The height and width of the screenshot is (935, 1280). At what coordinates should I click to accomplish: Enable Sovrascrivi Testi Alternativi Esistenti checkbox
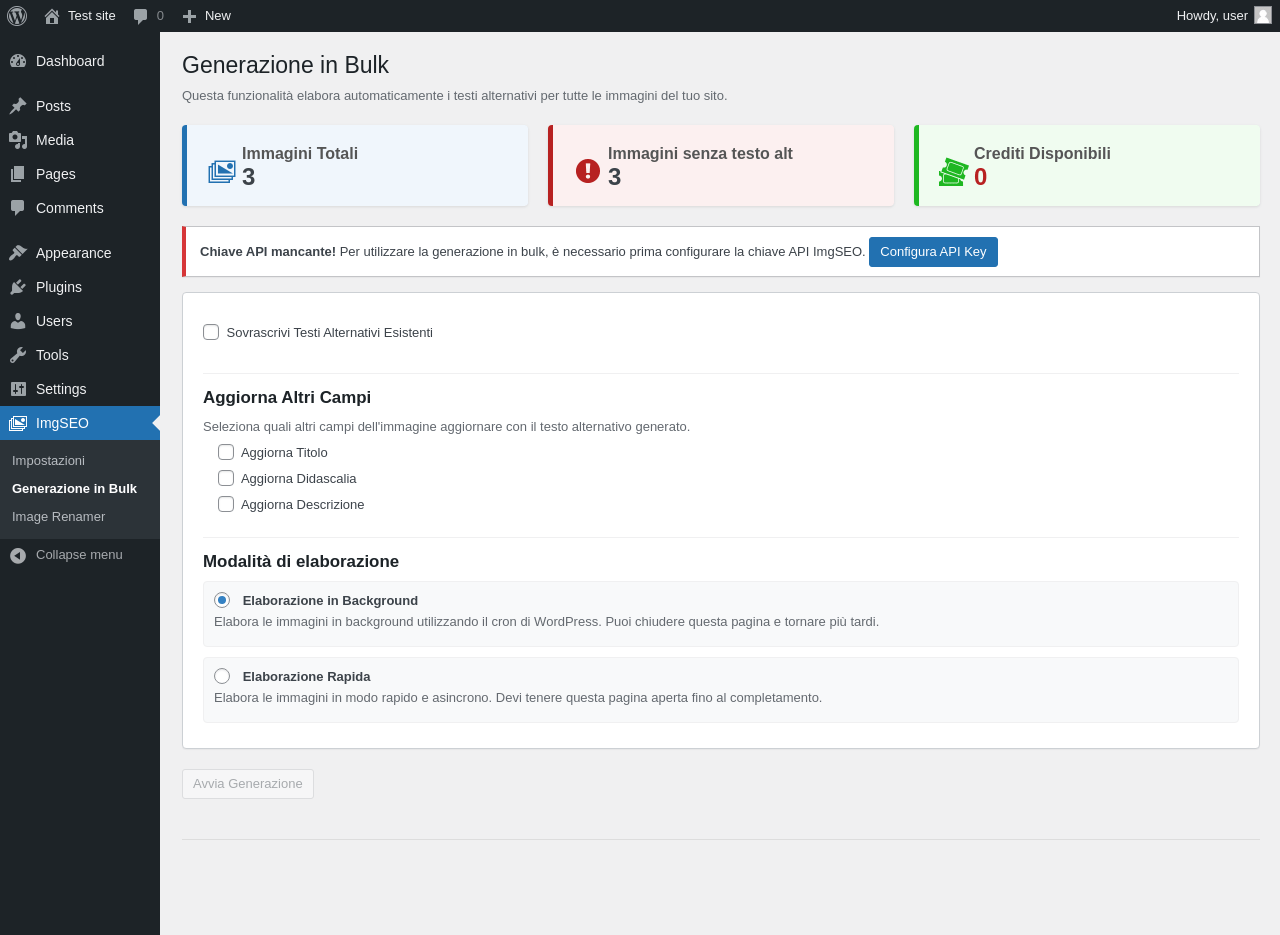tap(211, 332)
